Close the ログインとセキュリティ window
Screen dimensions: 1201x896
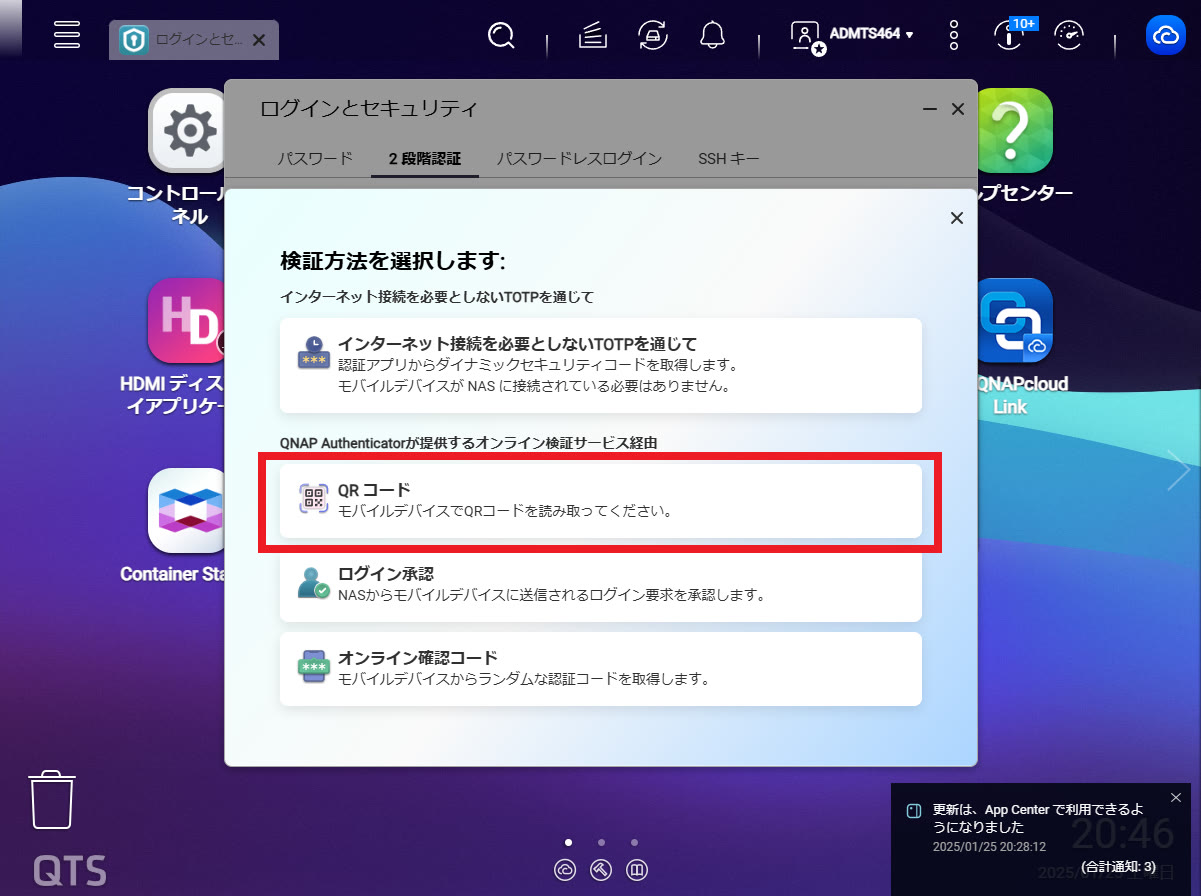pos(958,109)
